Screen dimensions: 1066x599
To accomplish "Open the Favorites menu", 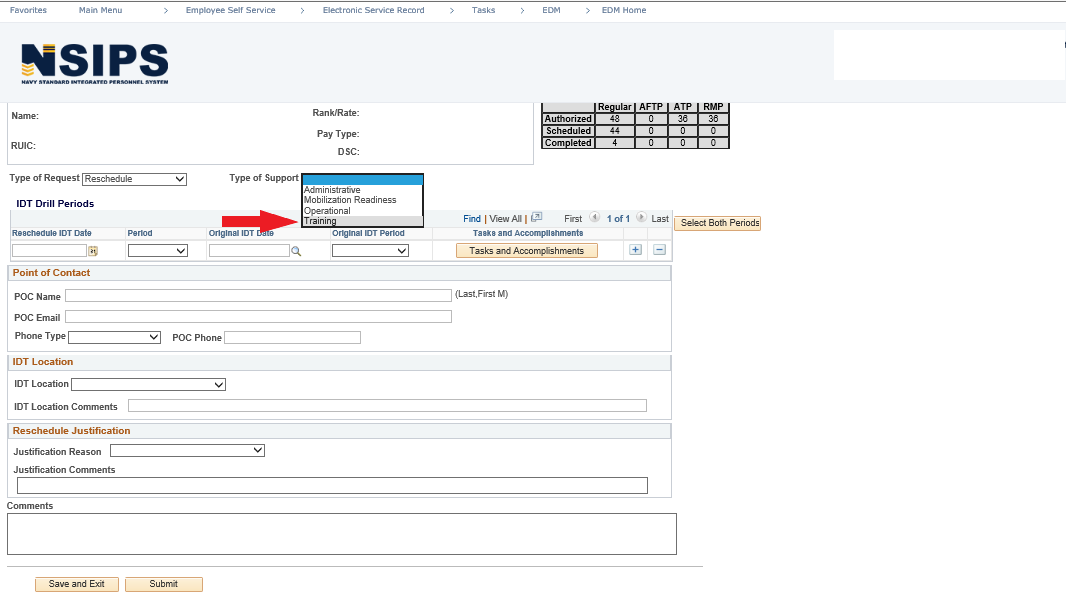I will click(28, 10).
